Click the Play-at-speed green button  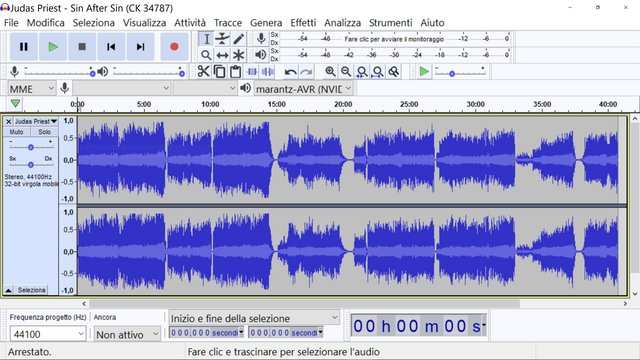pyautogui.click(x=424, y=72)
